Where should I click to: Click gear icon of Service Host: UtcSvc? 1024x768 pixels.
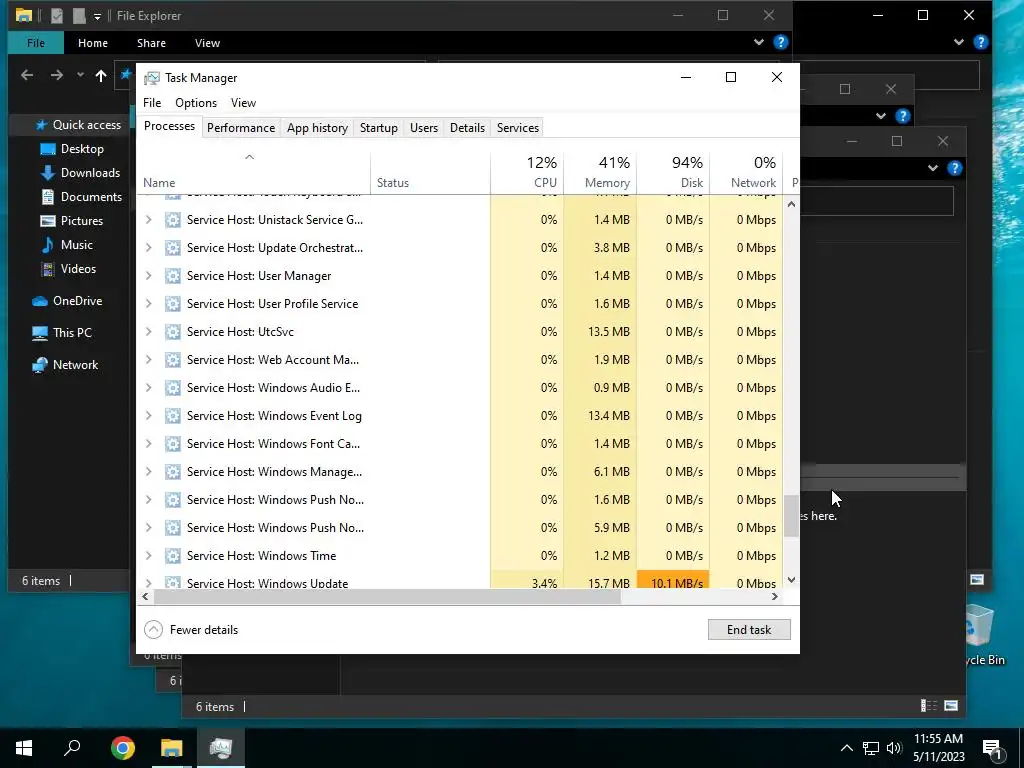[x=172, y=332]
